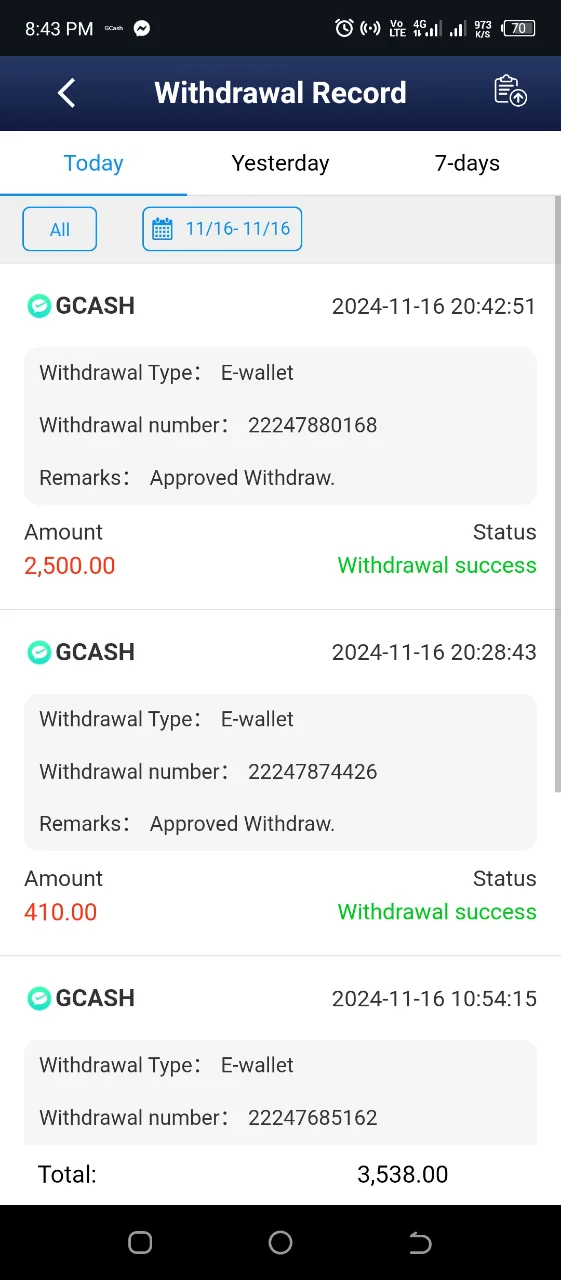Viewport: 561px width, 1280px height.
Task: Tap the 410.00 withdrawal amount
Action: [61, 912]
